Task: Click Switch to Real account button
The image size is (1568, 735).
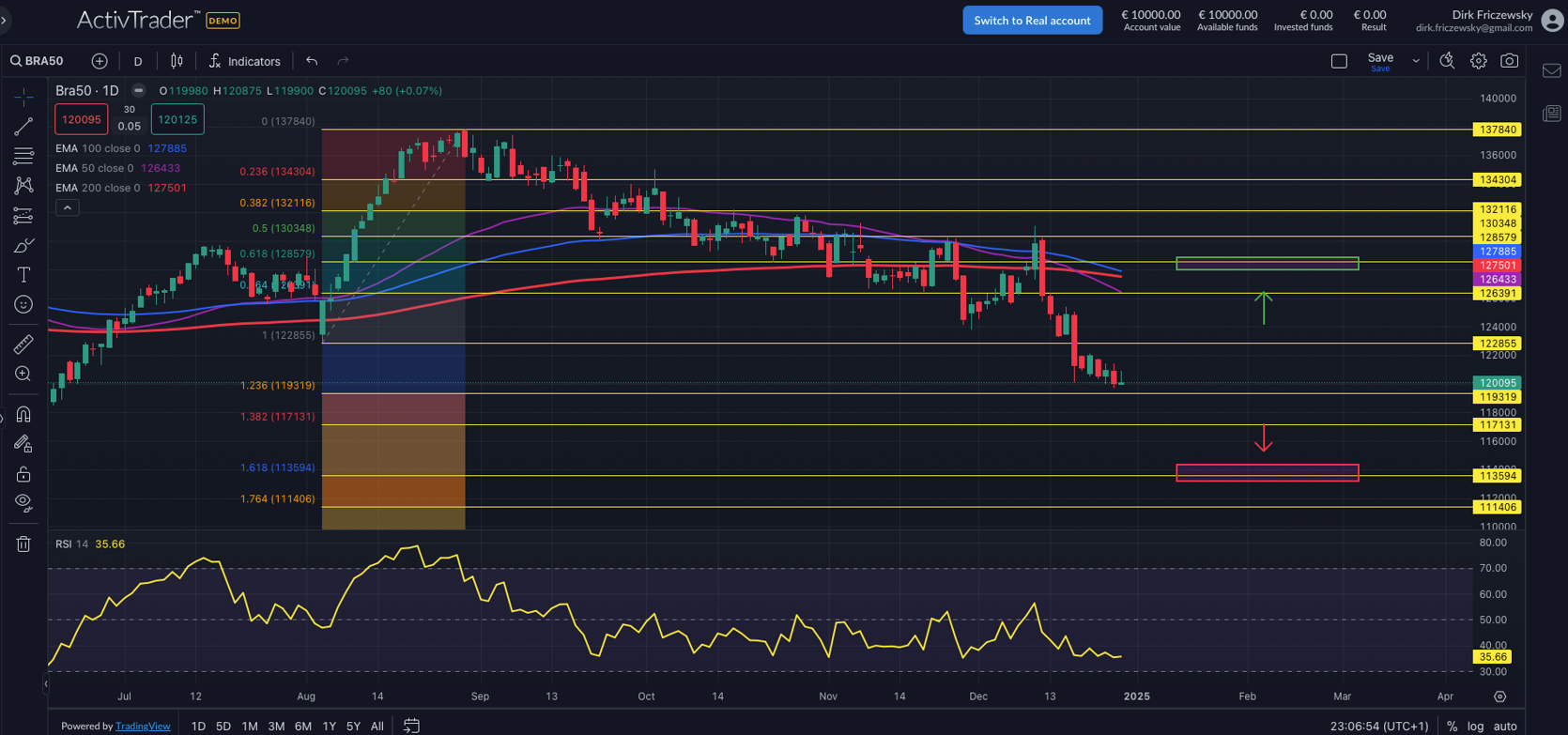Action: pos(1032,20)
